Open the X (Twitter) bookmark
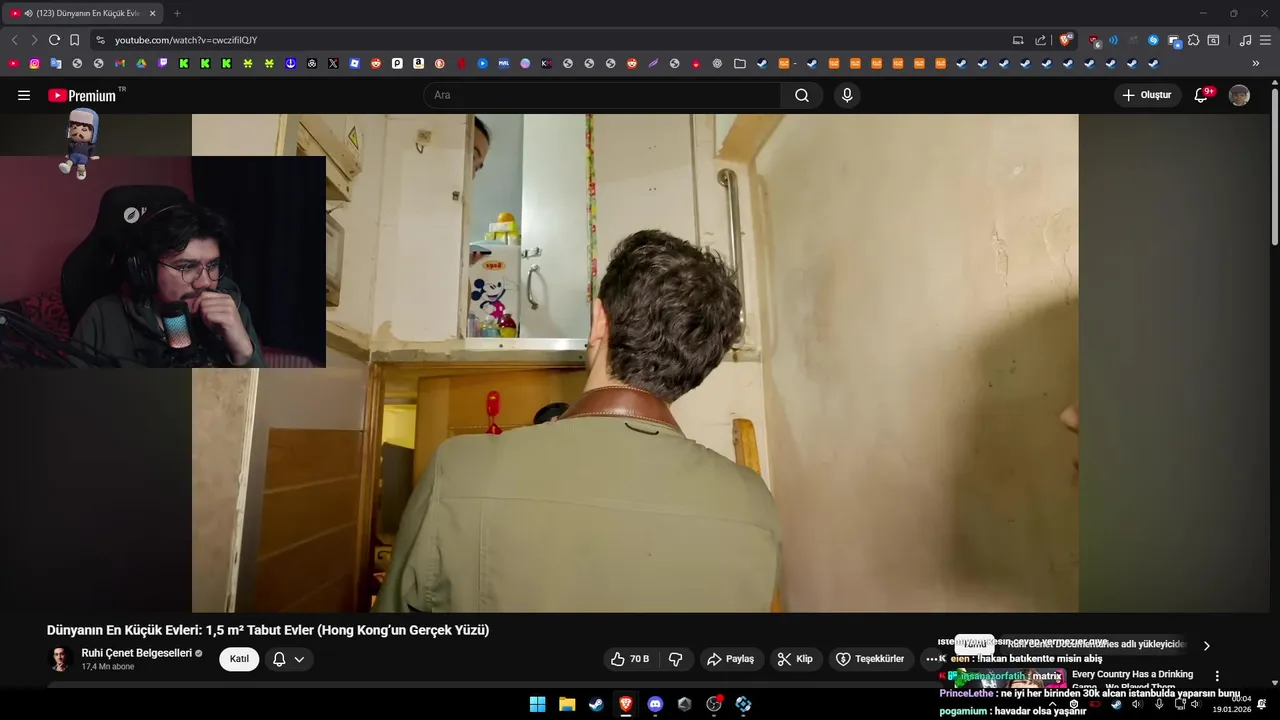The height and width of the screenshot is (720, 1280). (x=334, y=63)
